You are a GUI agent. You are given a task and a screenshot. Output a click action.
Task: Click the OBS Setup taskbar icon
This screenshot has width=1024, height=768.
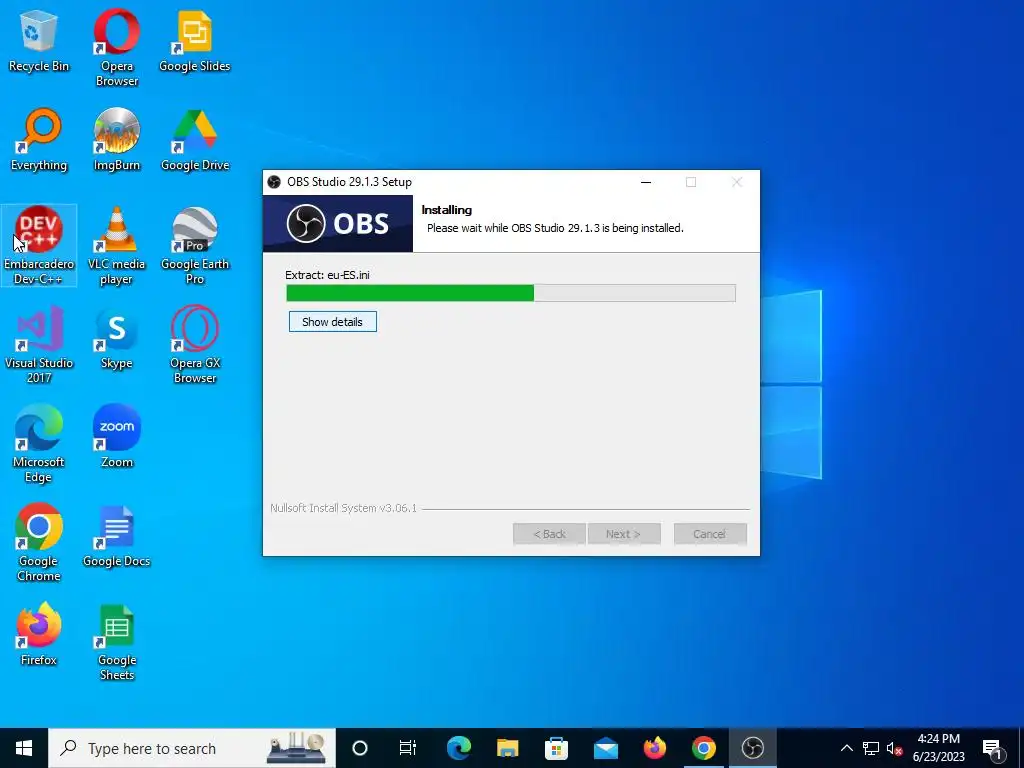pyautogui.click(x=752, y=748)
